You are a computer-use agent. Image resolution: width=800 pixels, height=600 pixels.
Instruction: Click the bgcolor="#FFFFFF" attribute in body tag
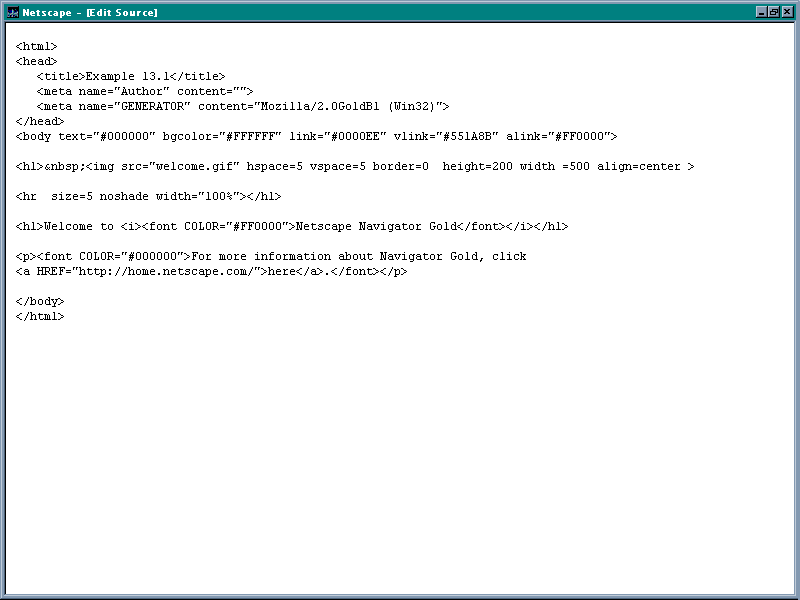pyautogui.click(x=223, y=136)
